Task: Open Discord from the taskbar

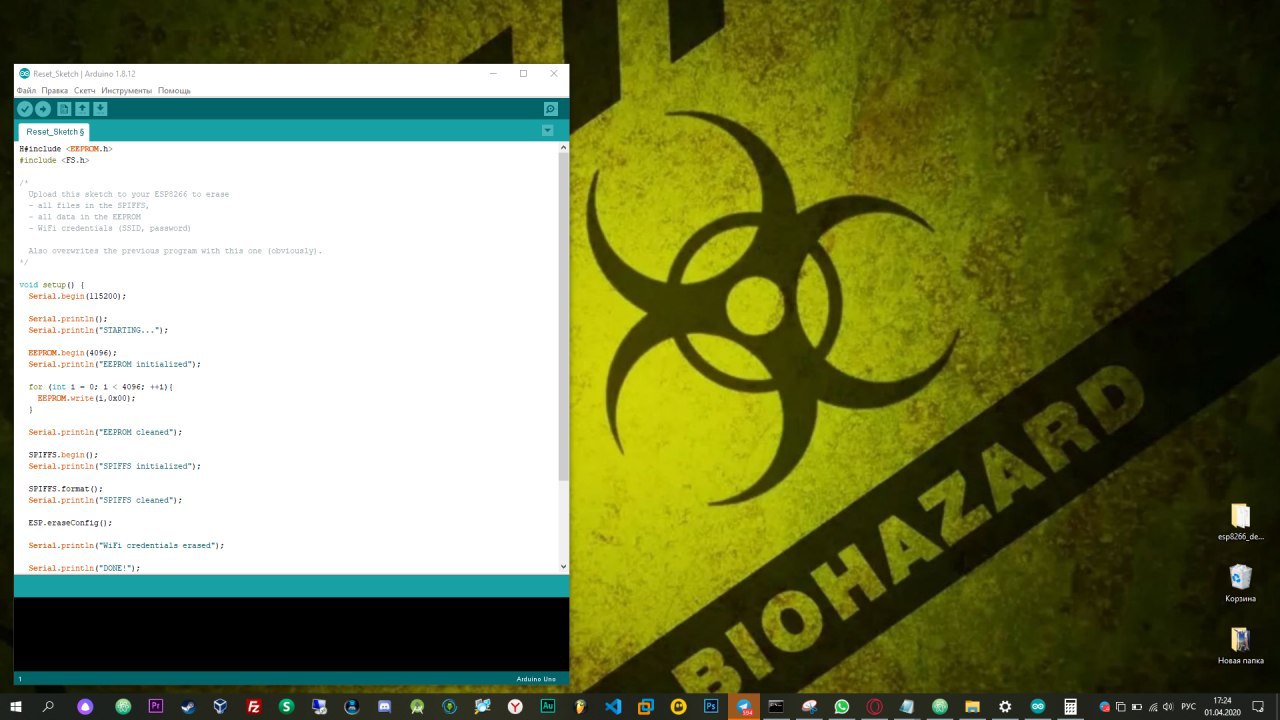Action: (x=384, y=706)
